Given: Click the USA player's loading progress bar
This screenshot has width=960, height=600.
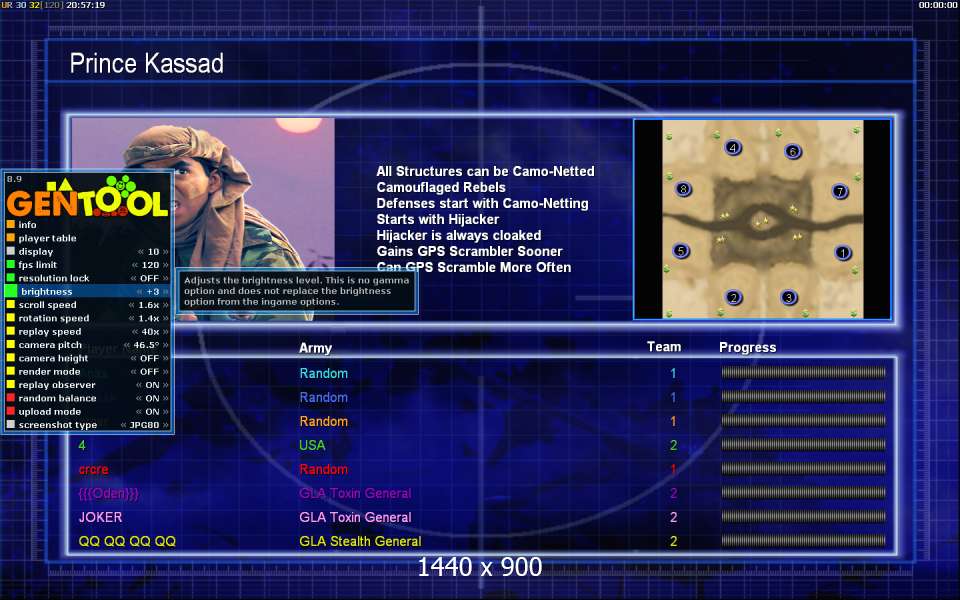Looking at the screenshot, I should coord(803,444).
